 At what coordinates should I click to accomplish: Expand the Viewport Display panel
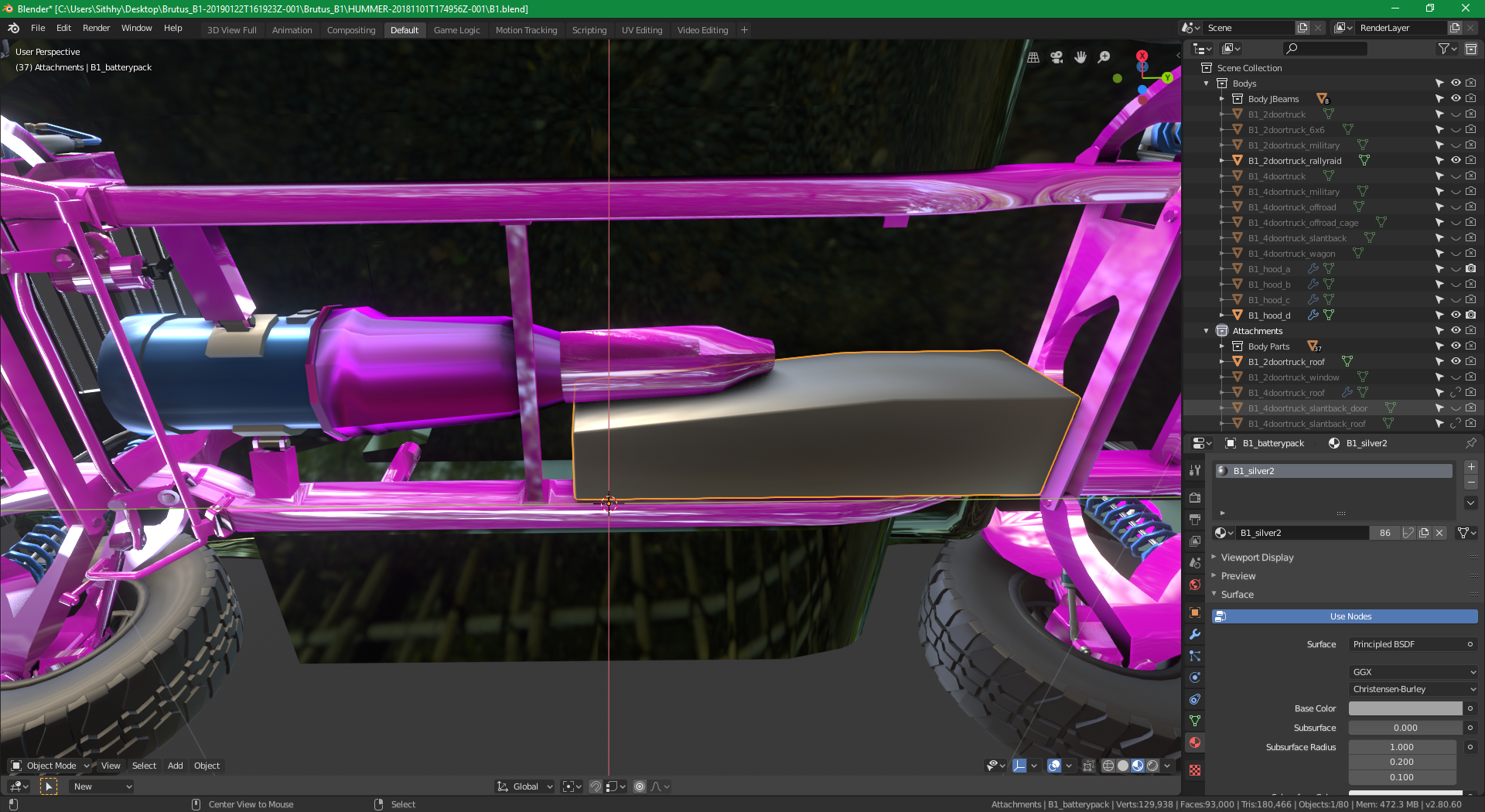pyautogui.click(x=1257, y=558)
